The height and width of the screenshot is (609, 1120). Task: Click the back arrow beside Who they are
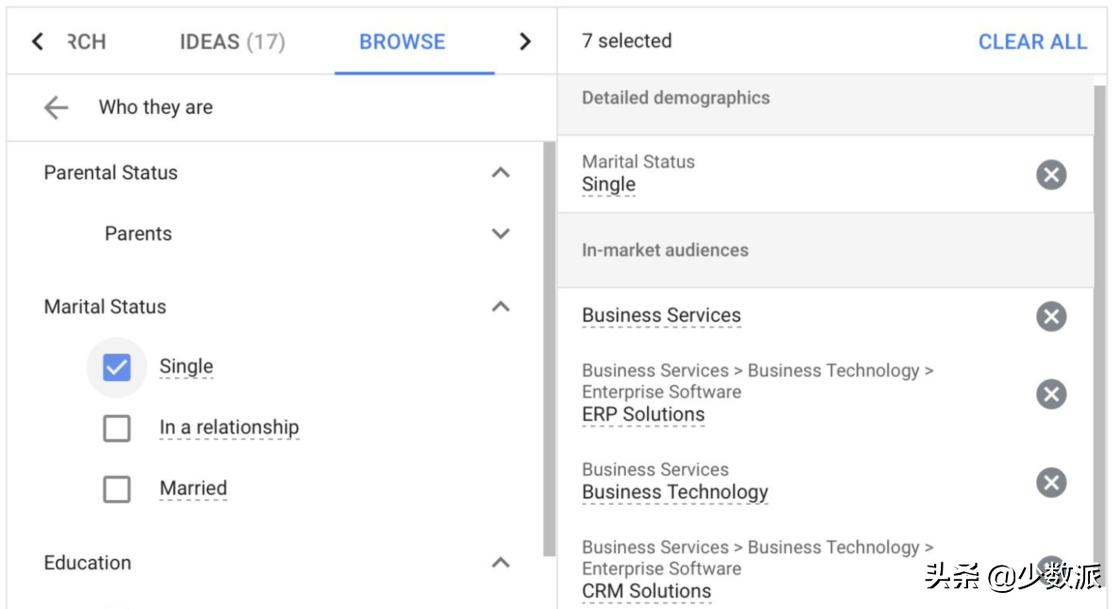pos(56,108)
